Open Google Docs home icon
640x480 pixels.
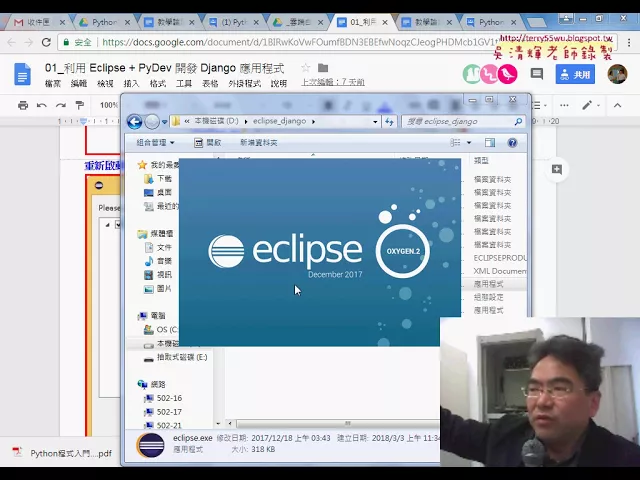tap(22, 74)
